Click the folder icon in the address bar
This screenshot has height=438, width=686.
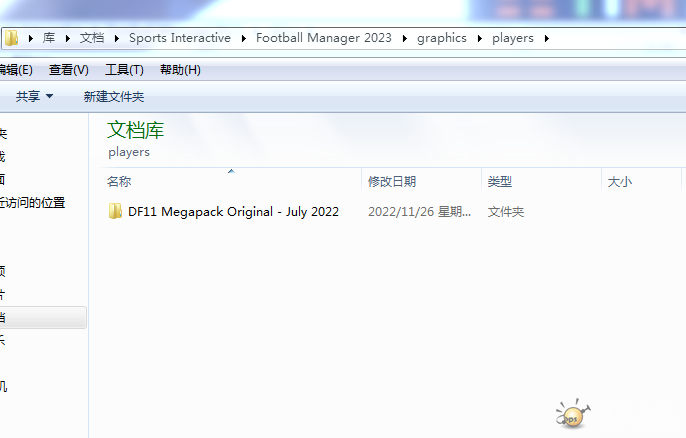coord(11,38)
